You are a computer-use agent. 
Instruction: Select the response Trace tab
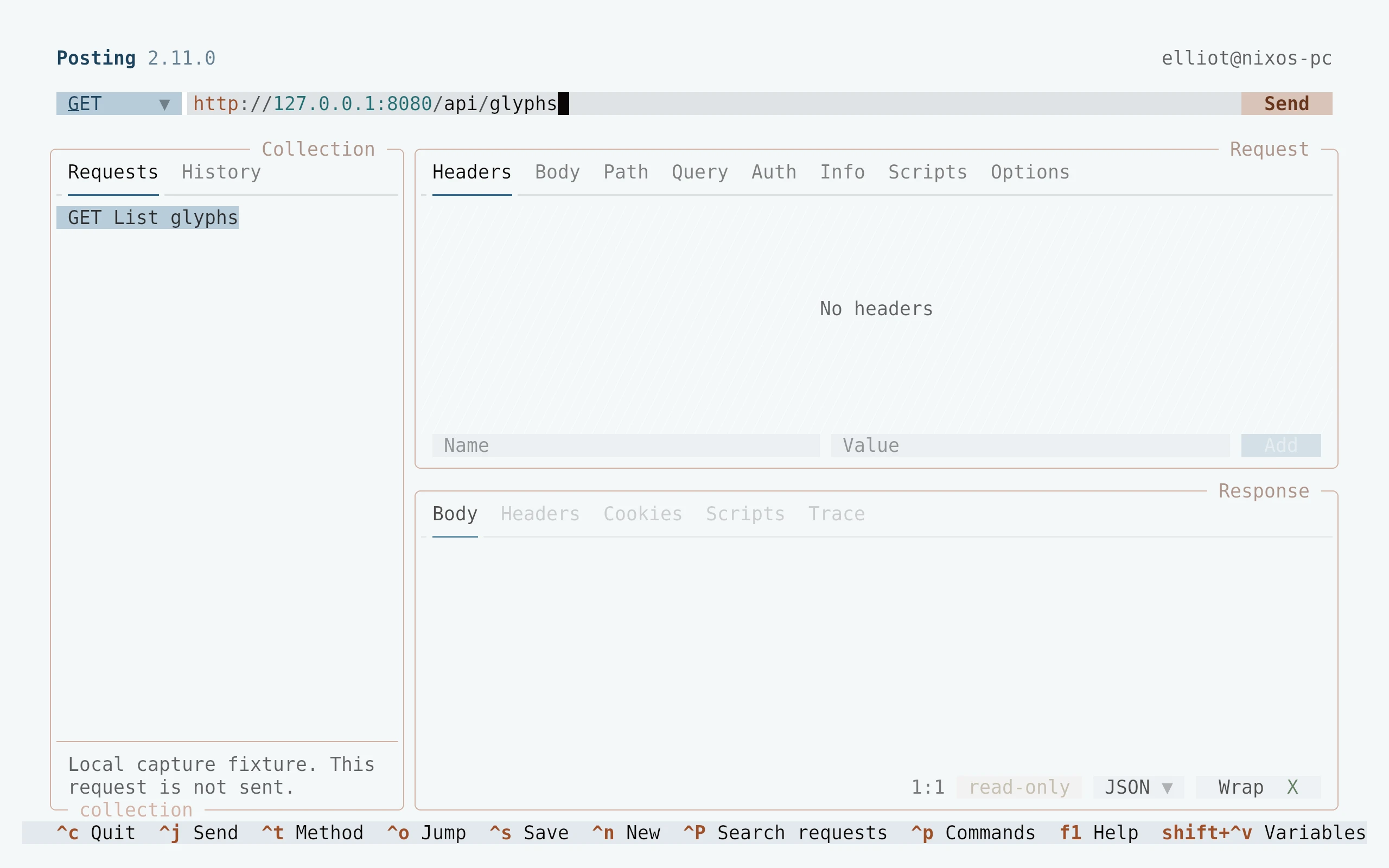pyautogui.click(x=836, y=514)
